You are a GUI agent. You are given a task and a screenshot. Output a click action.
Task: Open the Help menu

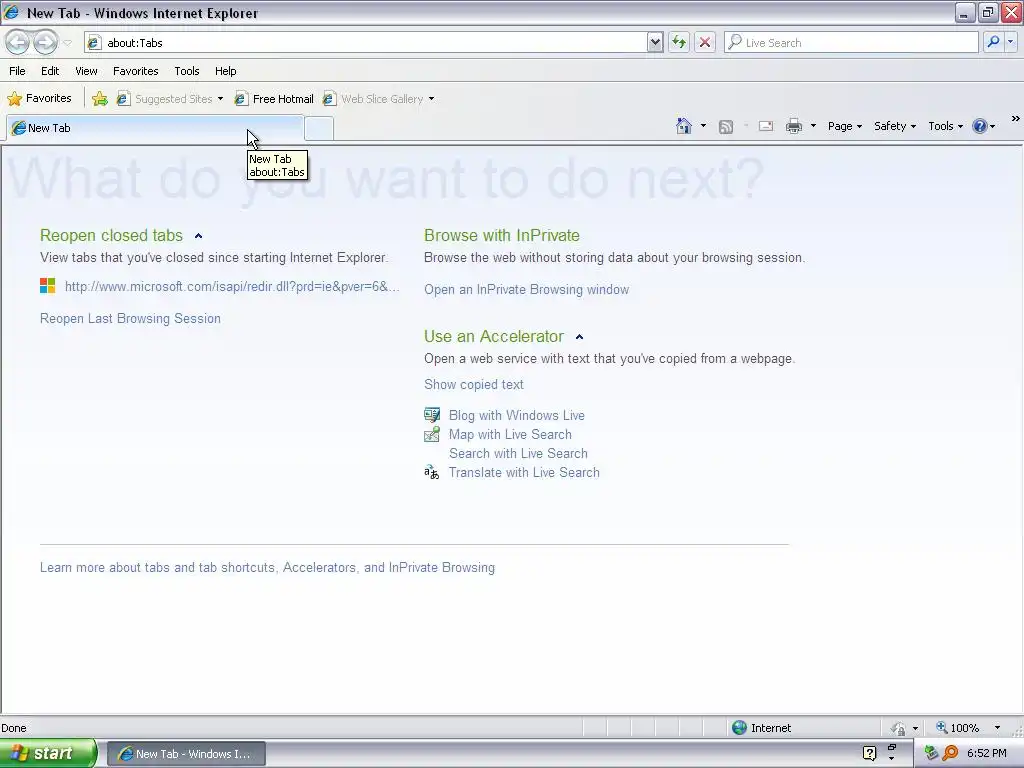[x=226, y=71]
